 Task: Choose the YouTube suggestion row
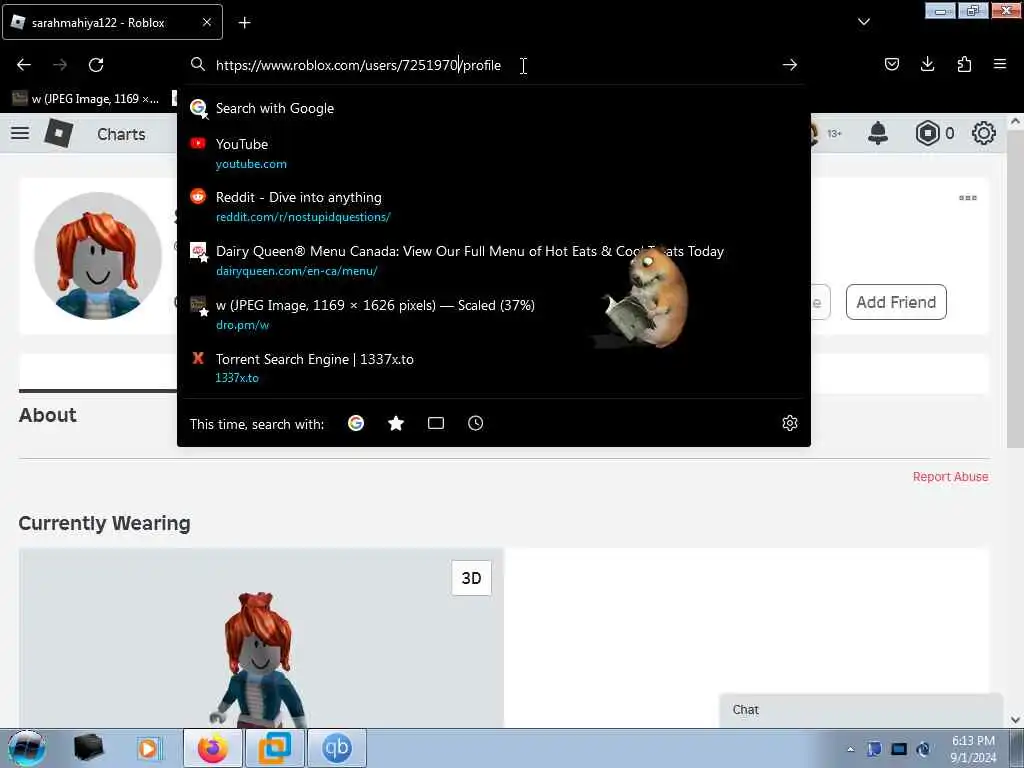point(494,153)
